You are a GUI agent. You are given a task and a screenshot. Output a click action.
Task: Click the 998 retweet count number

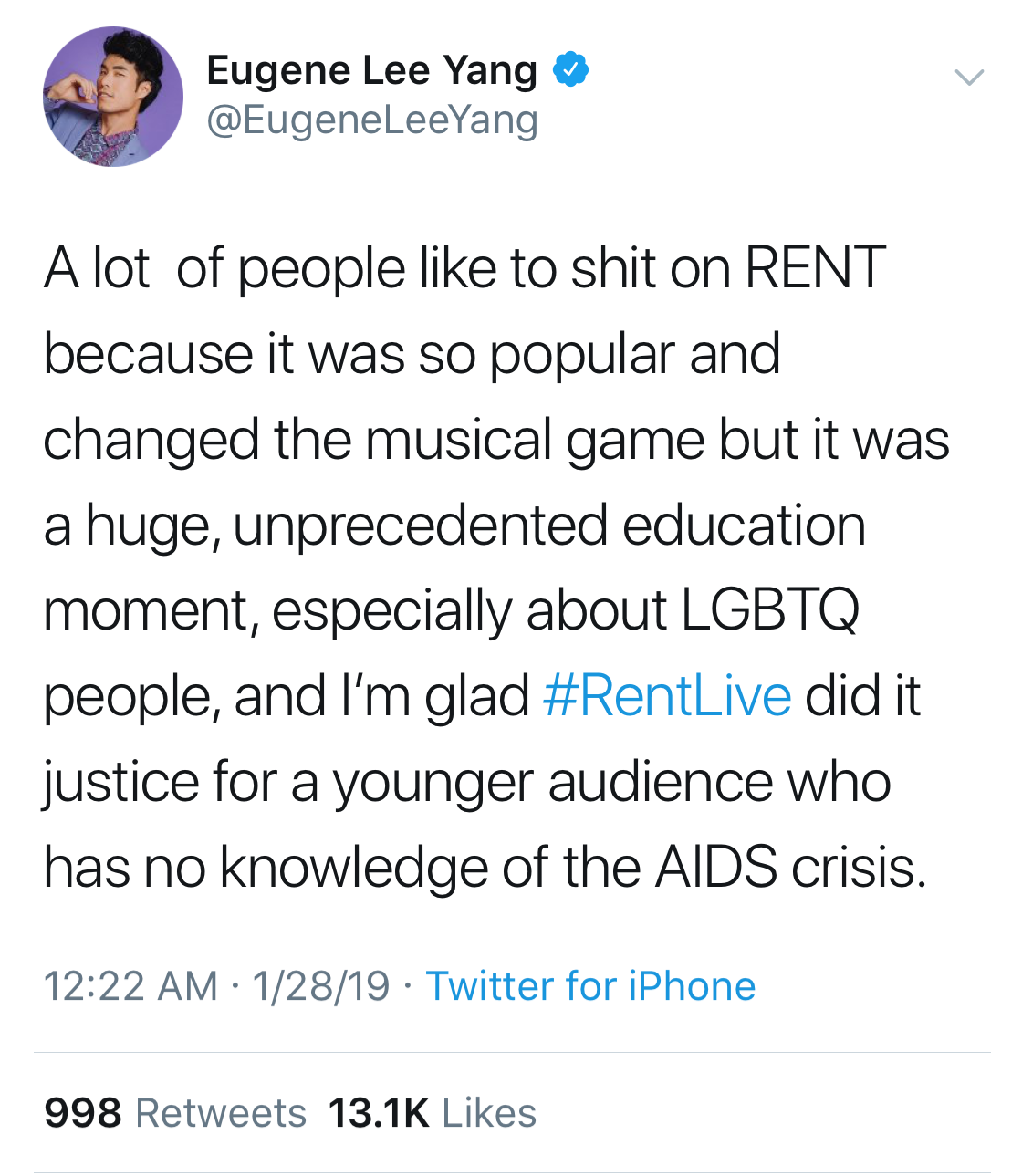coord(83,1113)
